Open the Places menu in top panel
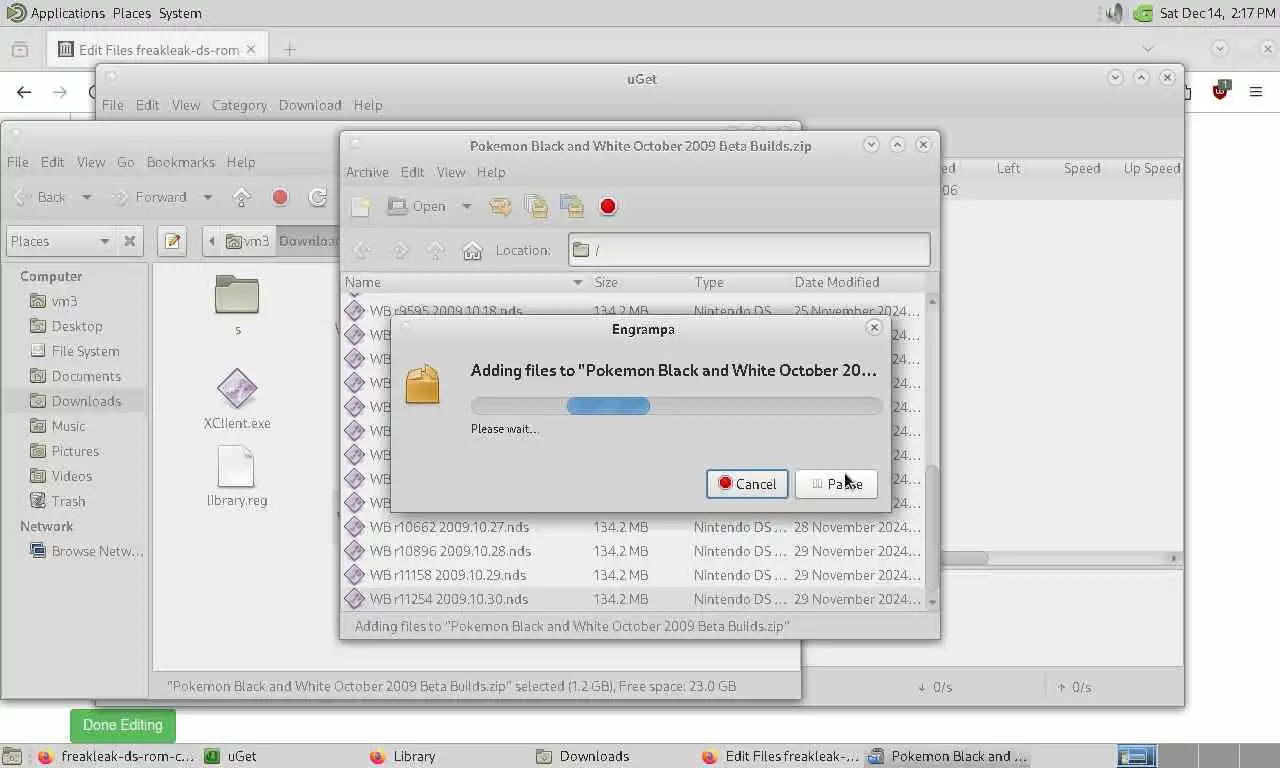1280x768 pixels. 131,13
